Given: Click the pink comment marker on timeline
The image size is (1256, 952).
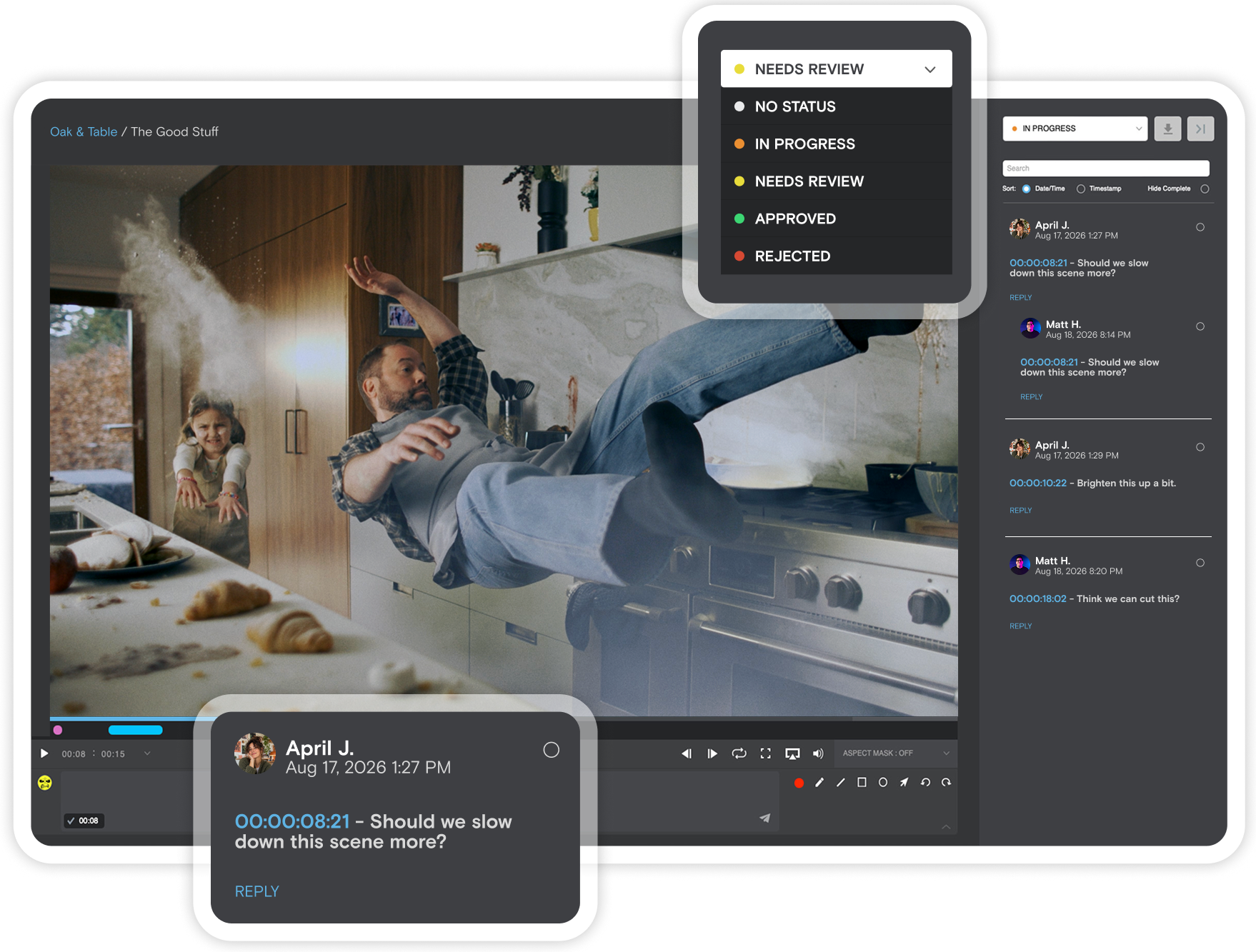Looking at the screenshot, I should (x=58, y=730).
